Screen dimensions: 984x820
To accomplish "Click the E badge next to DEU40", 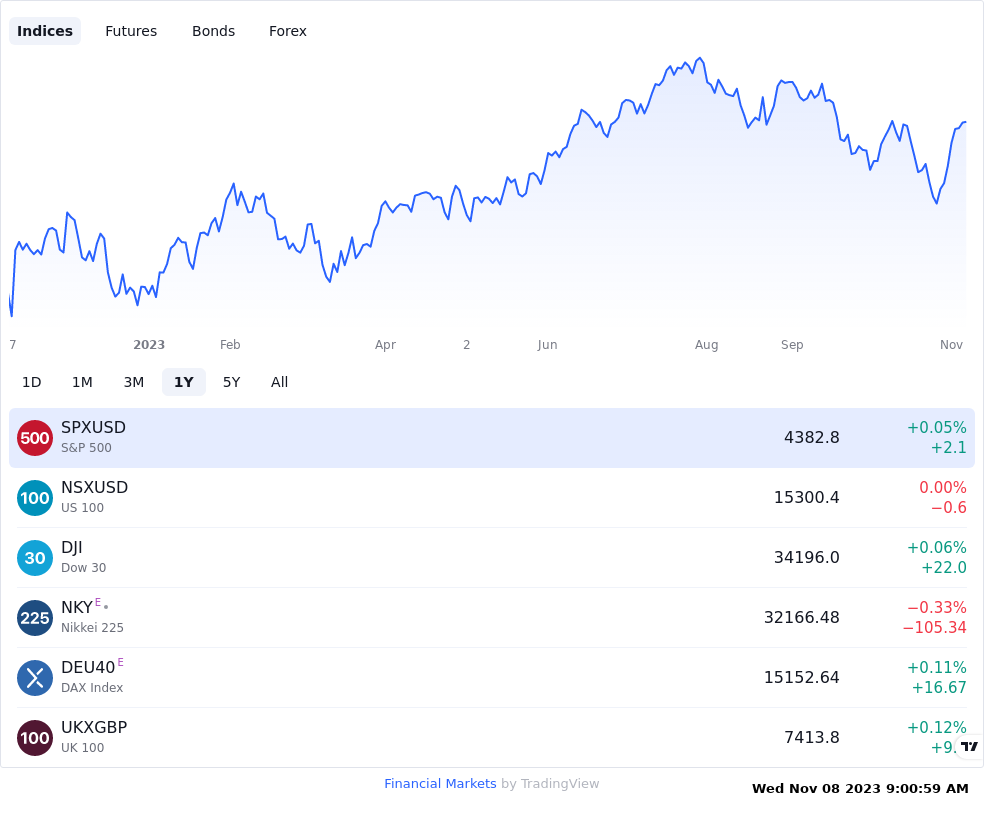I will [x=120, y=662].
